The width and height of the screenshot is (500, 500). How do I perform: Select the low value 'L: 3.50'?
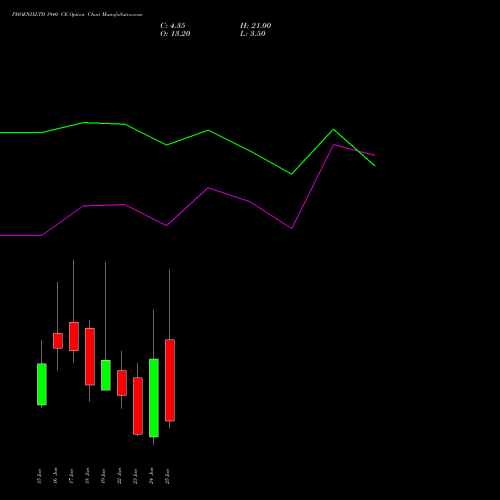[x=253, y=34]
